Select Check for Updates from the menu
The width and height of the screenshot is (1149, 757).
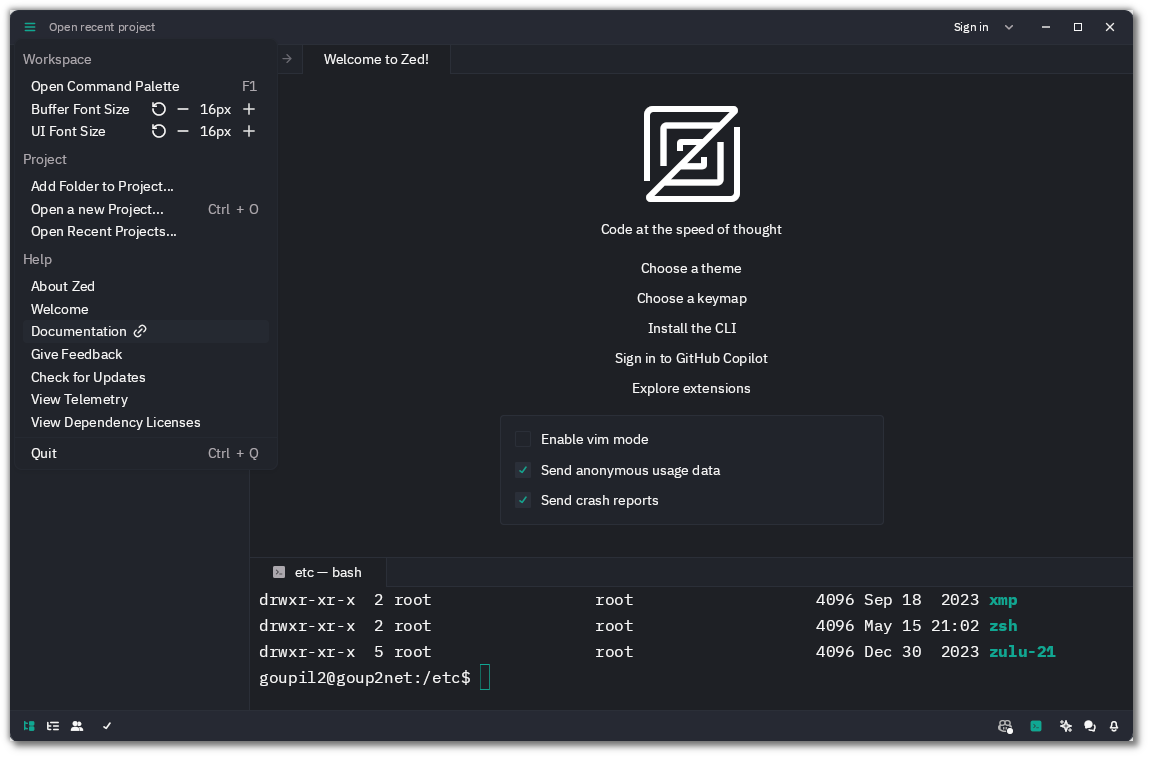click(88, 377)
